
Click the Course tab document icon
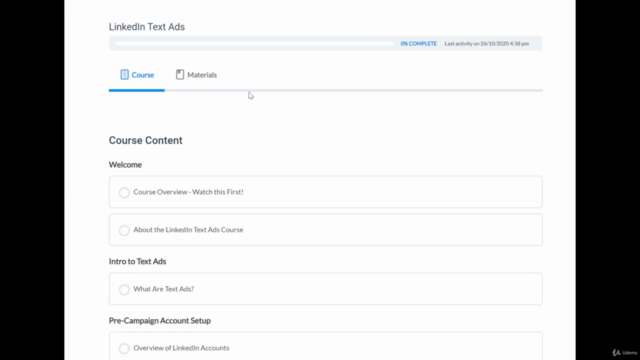[124, 75]
